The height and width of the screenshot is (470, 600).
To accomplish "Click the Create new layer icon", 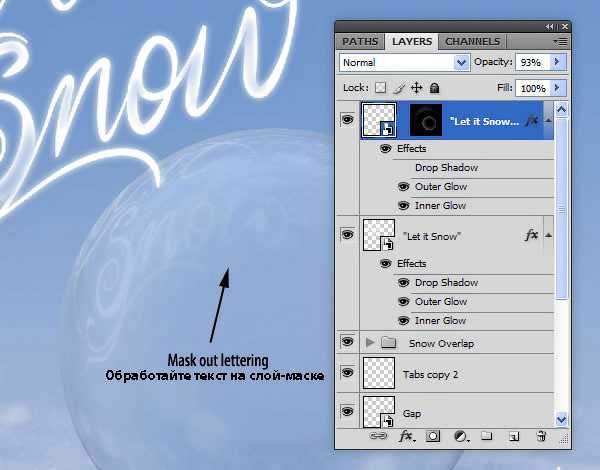I will 514,436.
